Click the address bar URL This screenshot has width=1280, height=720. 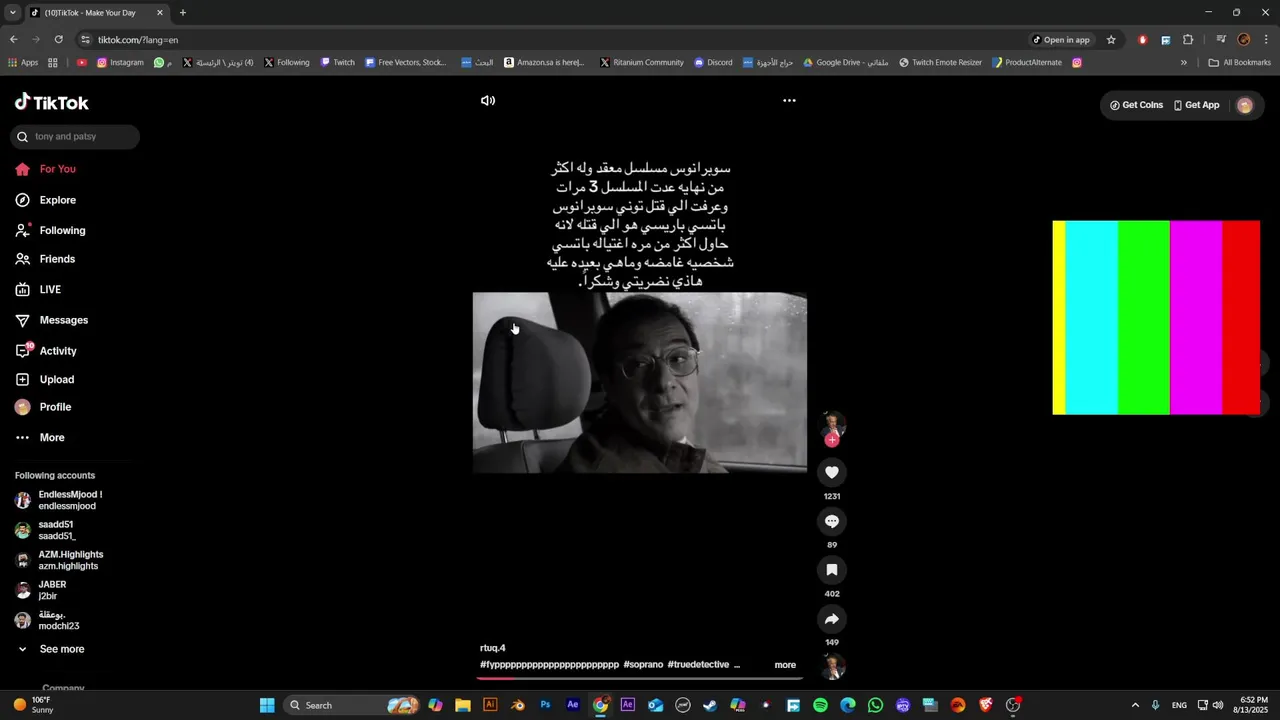[x=138, y=40]
